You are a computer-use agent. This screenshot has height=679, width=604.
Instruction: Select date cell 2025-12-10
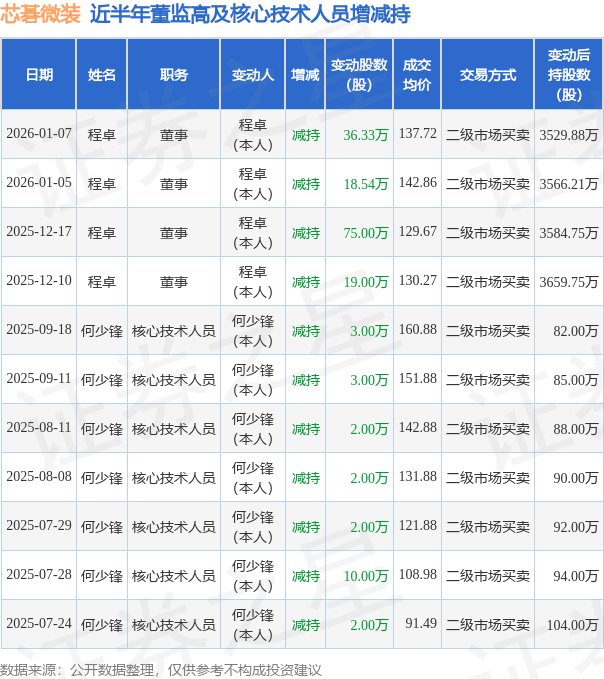tap(39, 280)
